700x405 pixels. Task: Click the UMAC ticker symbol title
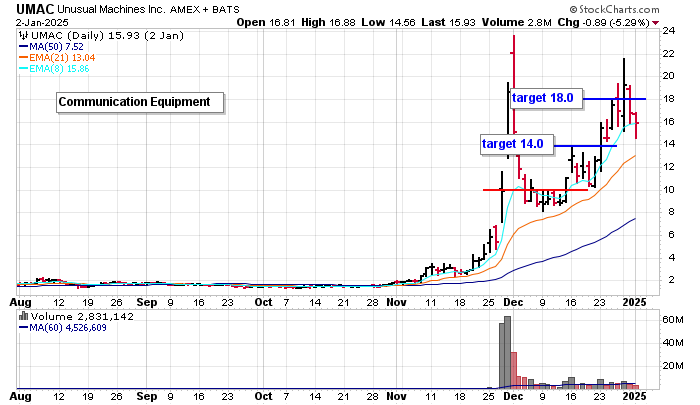35,9
